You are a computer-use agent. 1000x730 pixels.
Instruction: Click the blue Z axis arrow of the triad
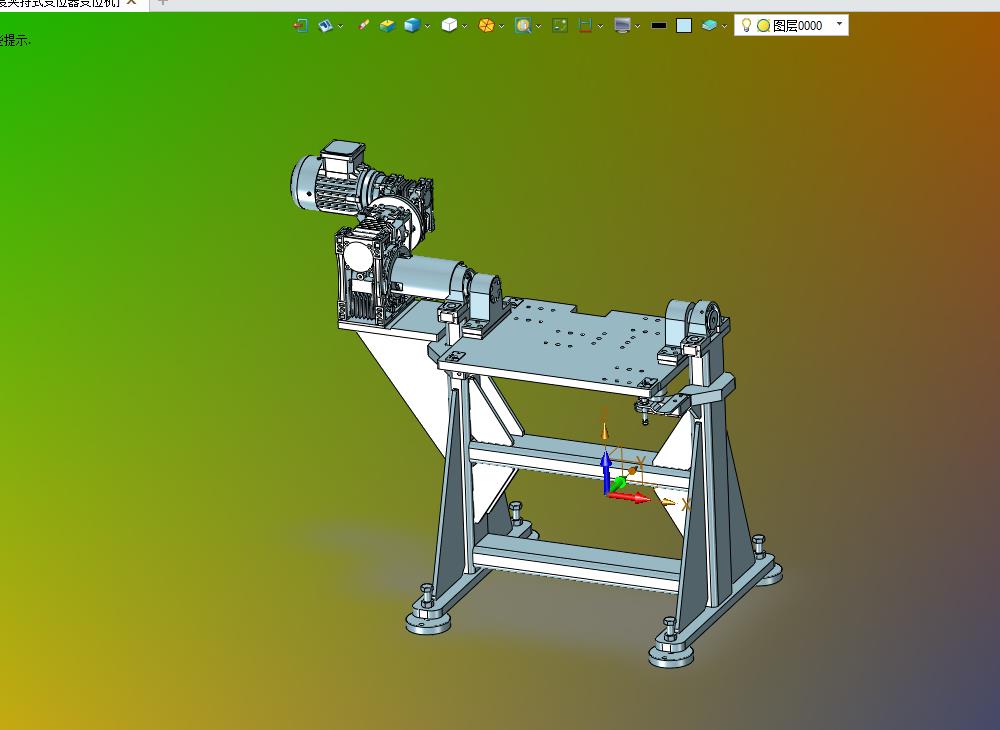click(x=606, y=471)
